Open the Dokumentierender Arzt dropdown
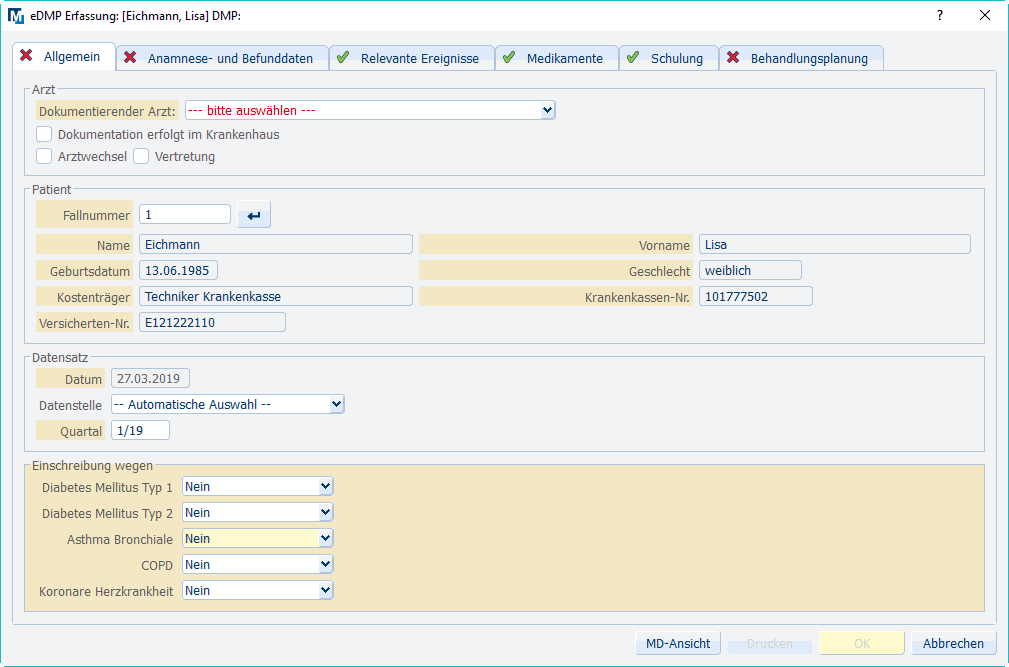Screen dimensions: 1009x667 click(x=369, y=111)
